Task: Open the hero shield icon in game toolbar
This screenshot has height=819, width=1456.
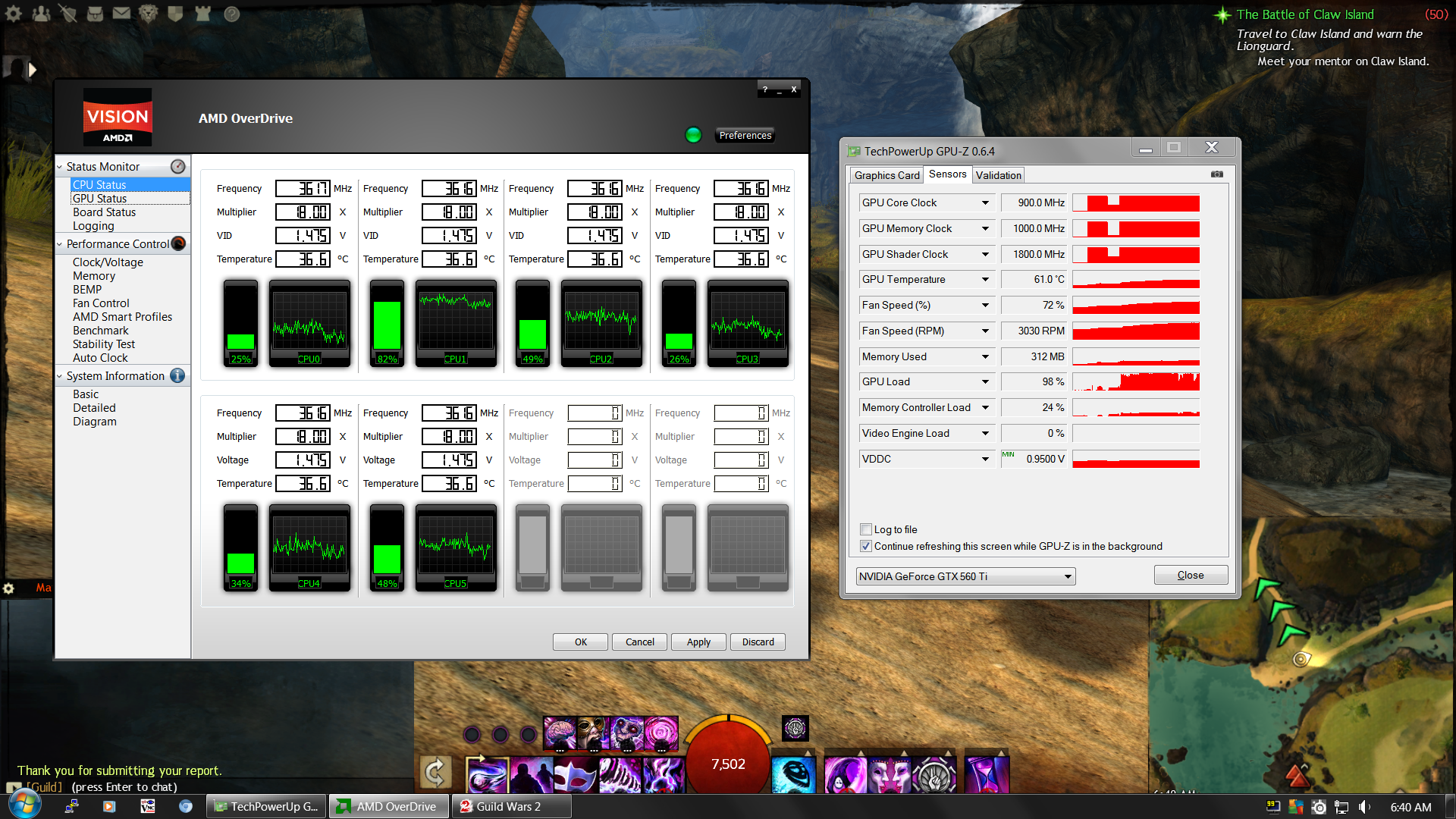Action: point(175,14)
